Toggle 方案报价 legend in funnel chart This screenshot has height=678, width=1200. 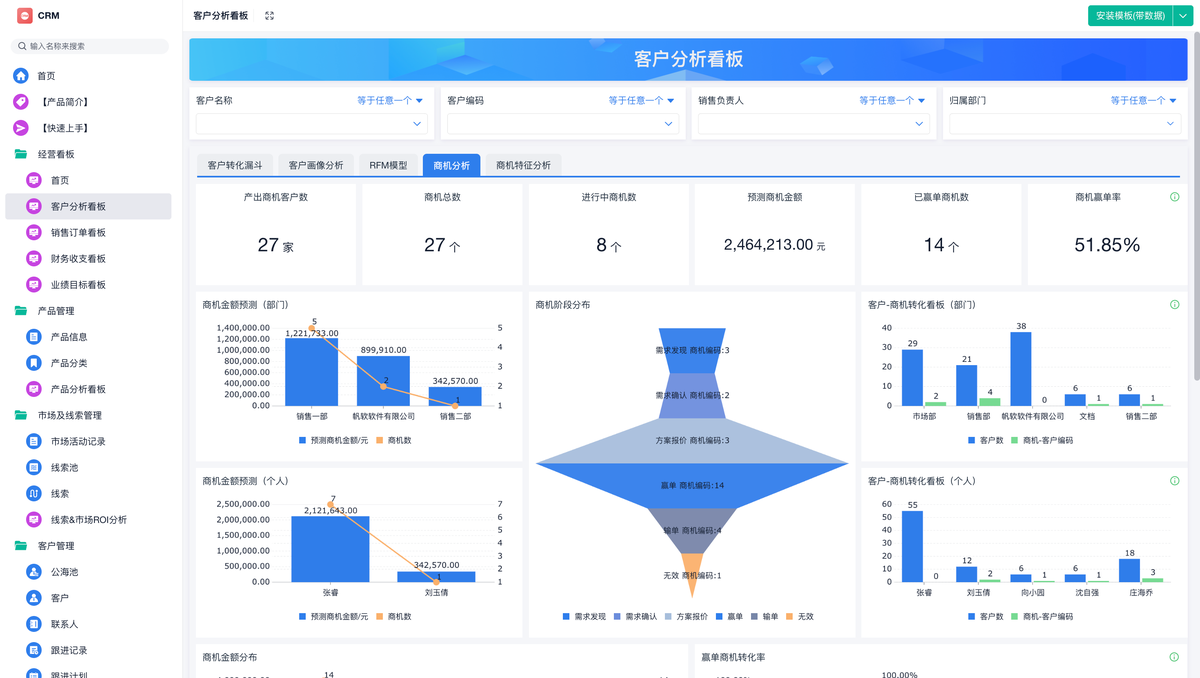(x=686, y=616)
